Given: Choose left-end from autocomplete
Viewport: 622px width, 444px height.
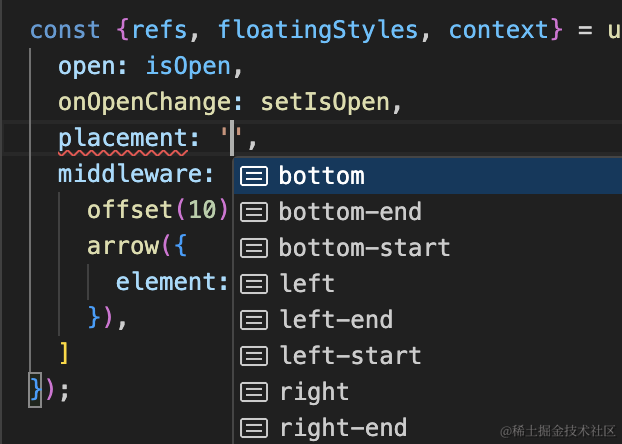Looking at the screenshot, I should (335, 320).
